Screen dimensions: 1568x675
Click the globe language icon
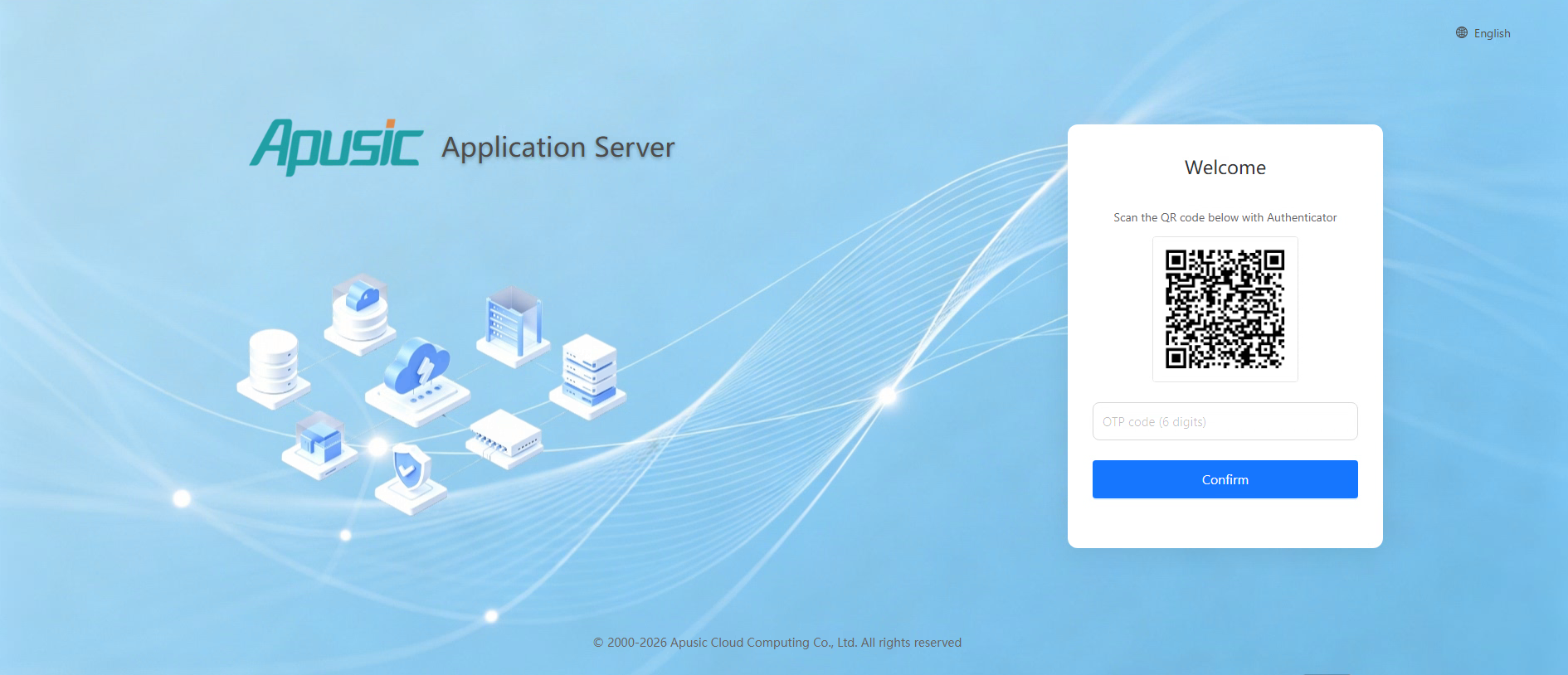1462,33
